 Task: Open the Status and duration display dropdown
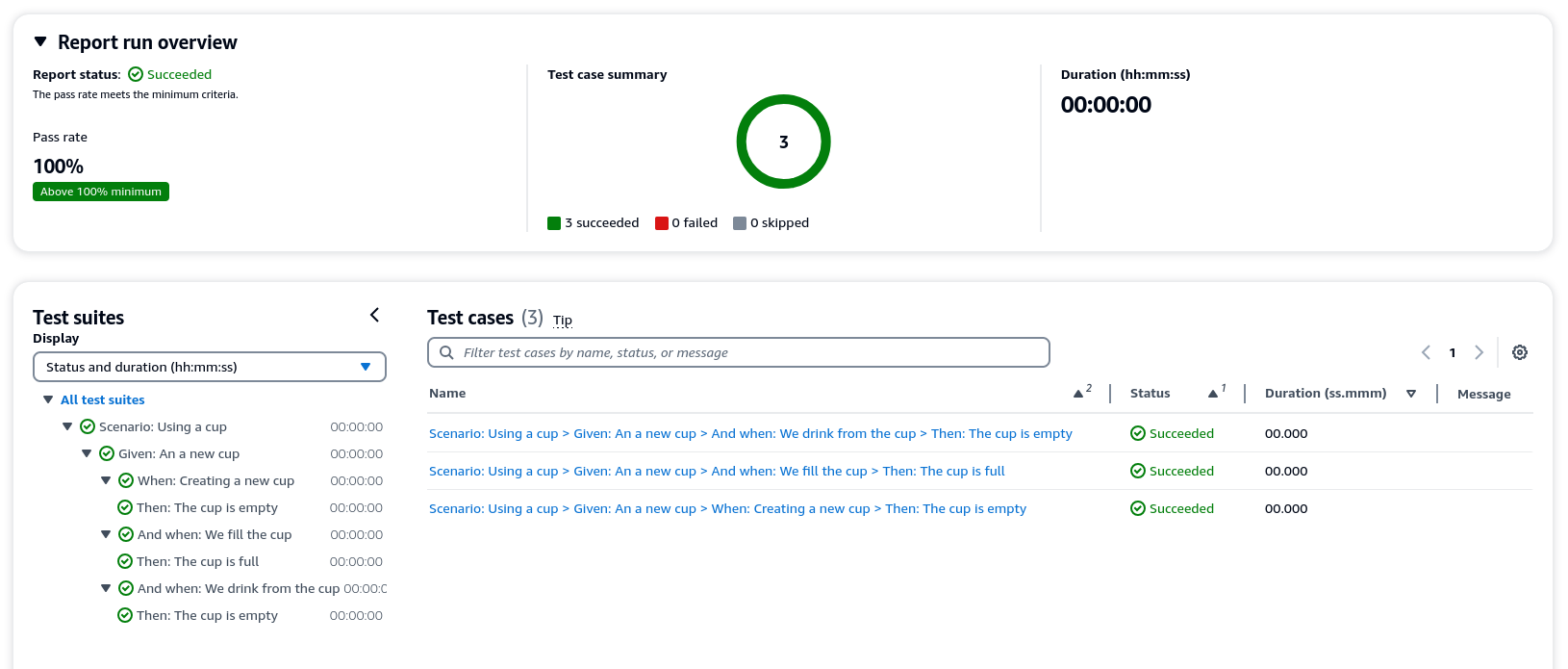210,367
